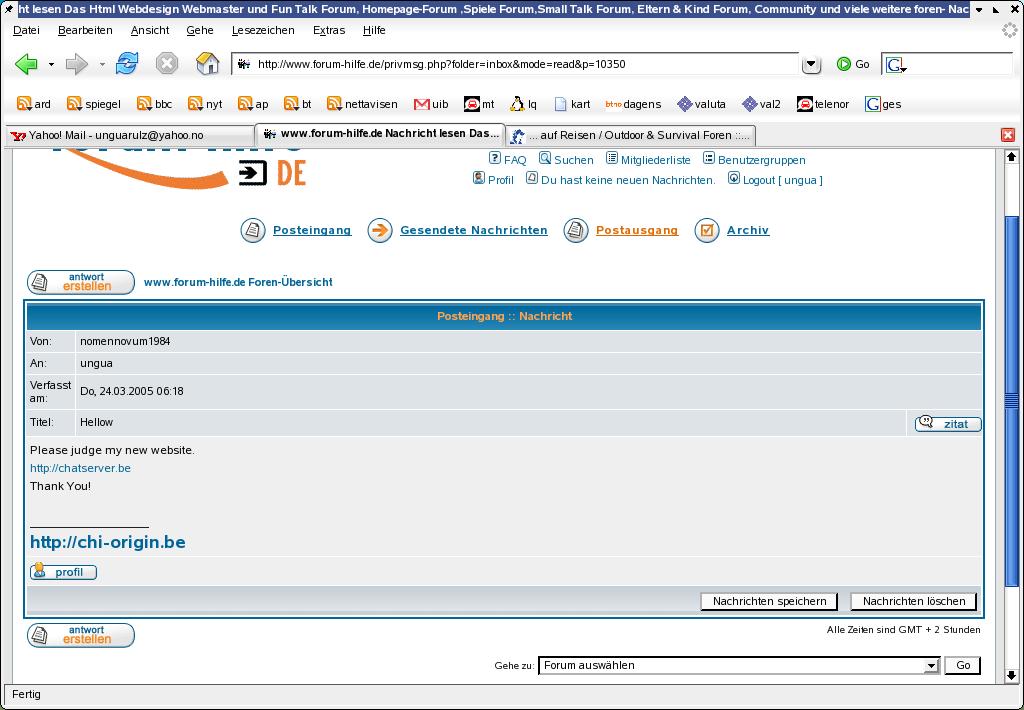The height and width of the screenshot is (710, 1024).
Task: Click the Archiv checkmark icon
Action: pos(707,231)
